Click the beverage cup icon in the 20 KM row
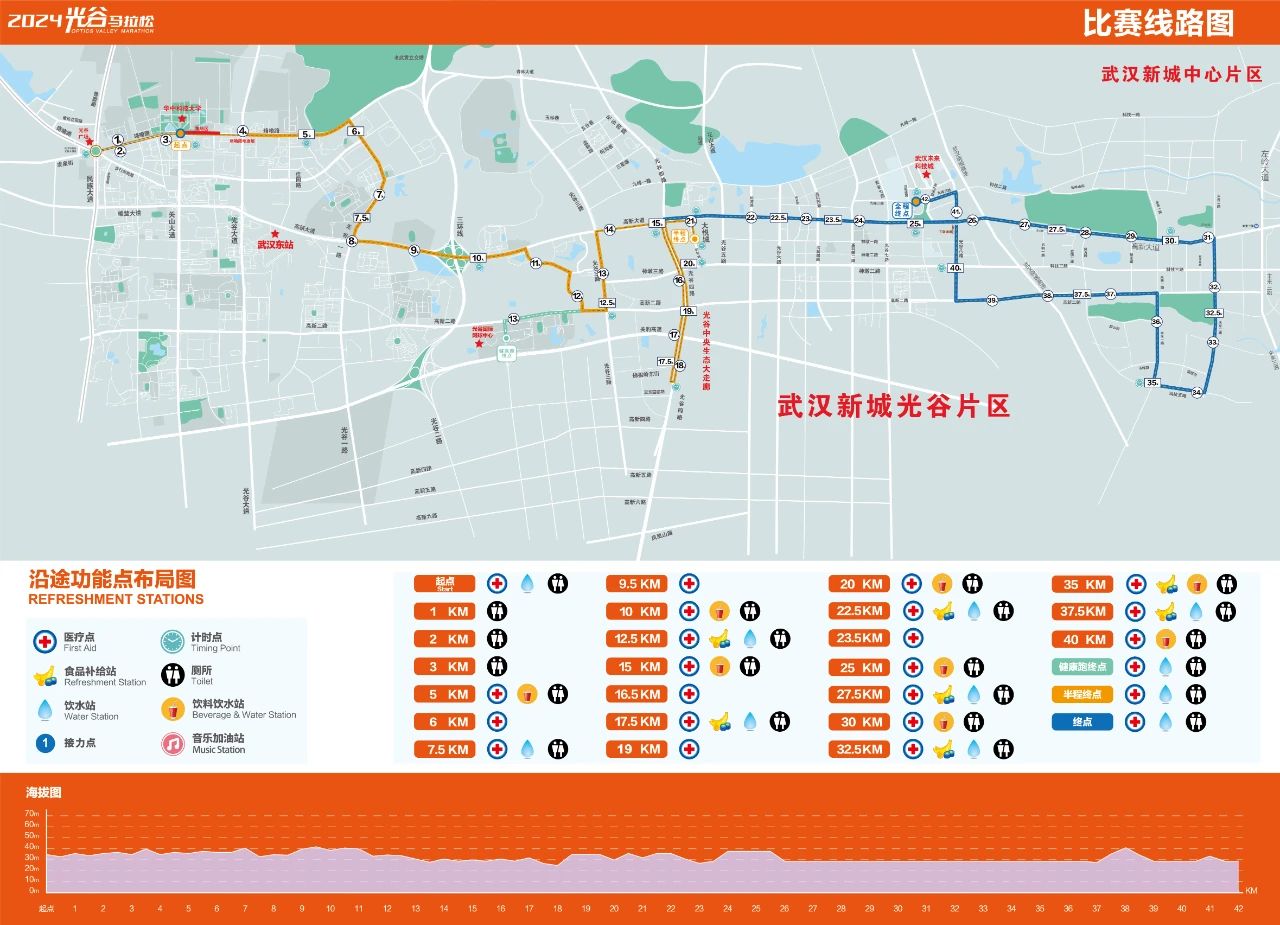1280x925 pixels. click(941, 583)
